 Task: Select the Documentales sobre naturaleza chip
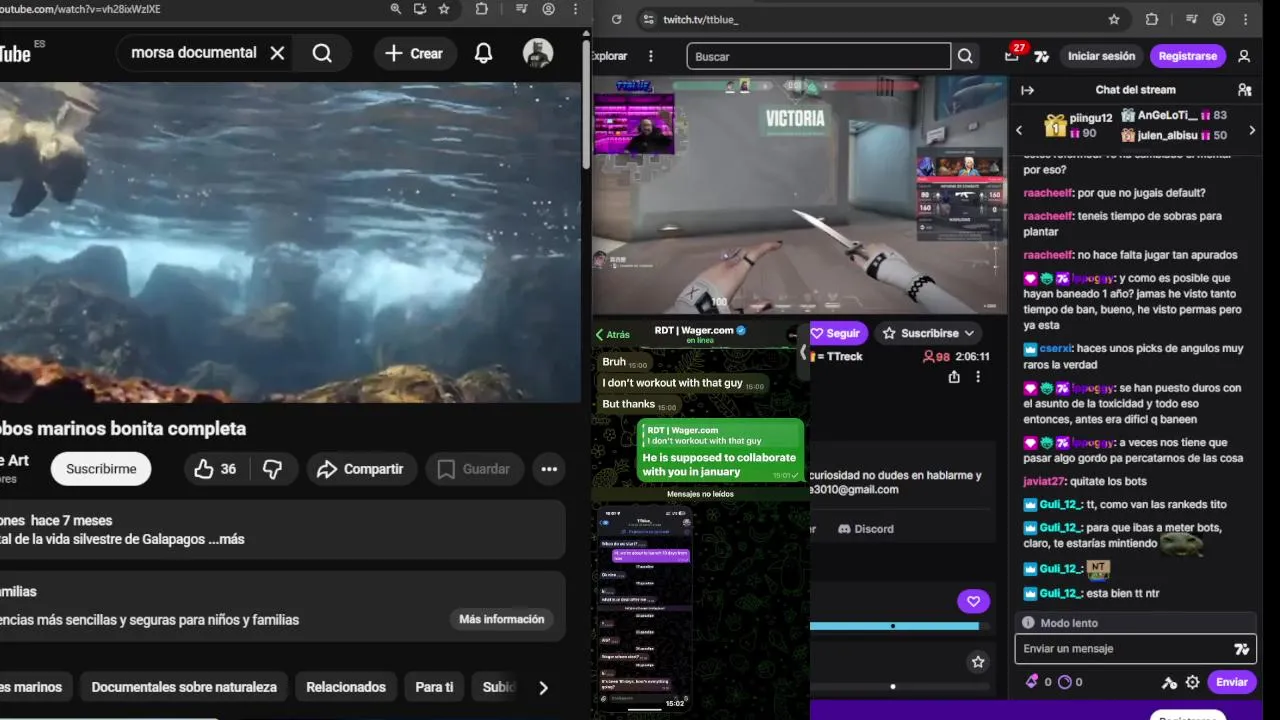[184, 687]
